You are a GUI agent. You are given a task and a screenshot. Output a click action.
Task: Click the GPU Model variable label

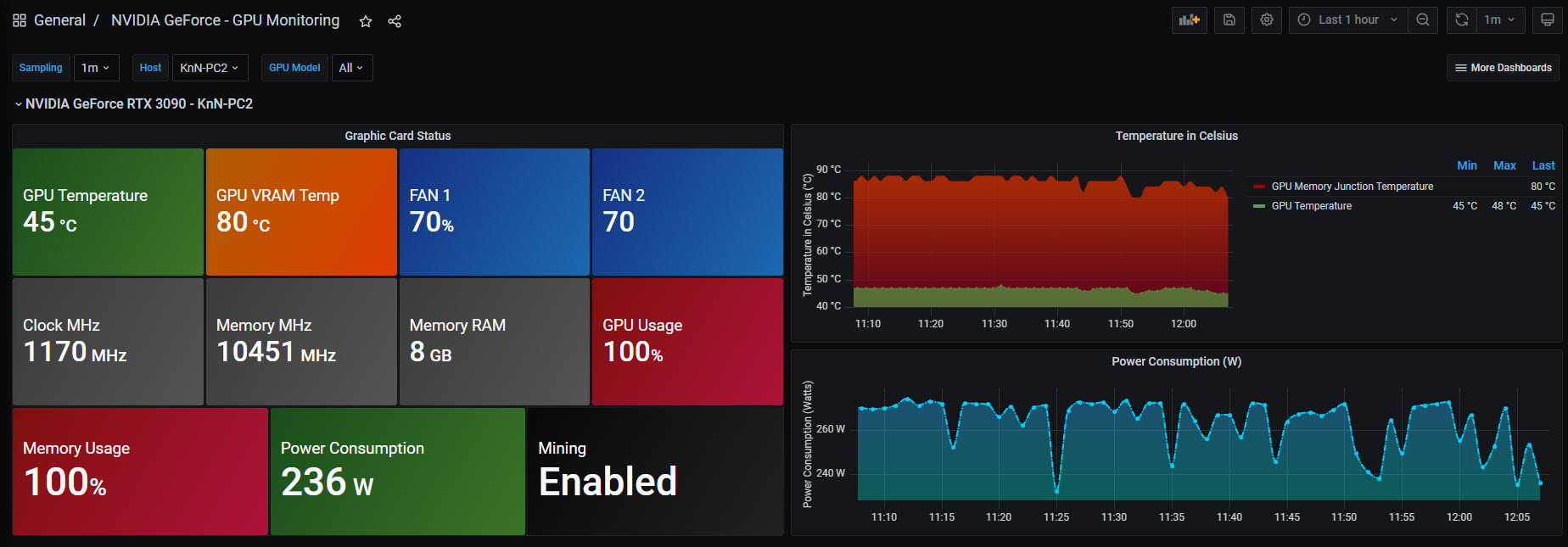coord(294,68)
